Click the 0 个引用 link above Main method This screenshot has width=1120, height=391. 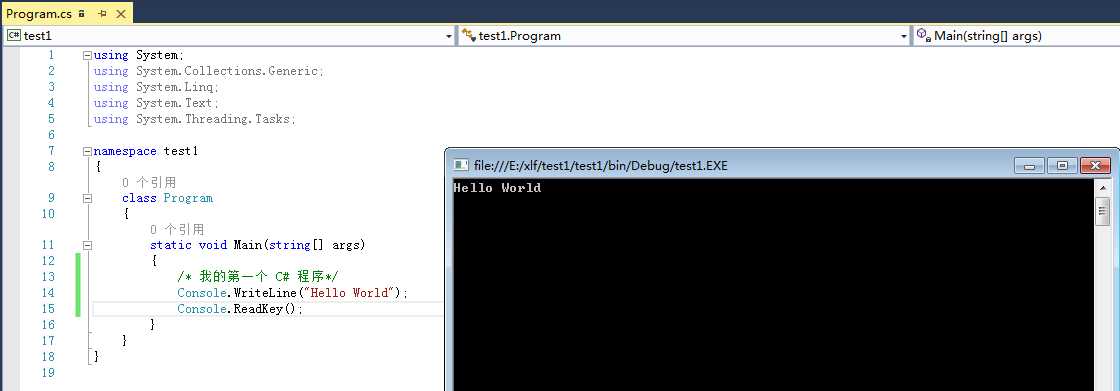tap(177, 229)
